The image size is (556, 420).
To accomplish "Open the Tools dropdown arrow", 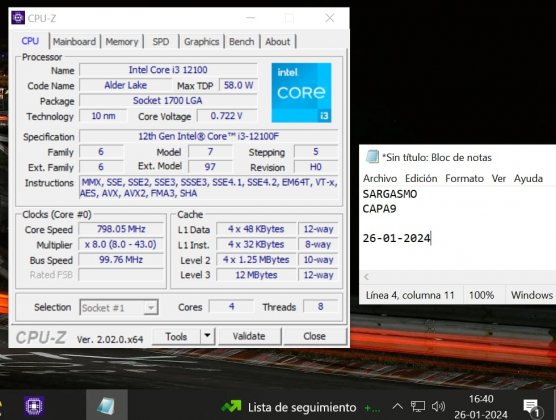I will click(x=207, y=336).
